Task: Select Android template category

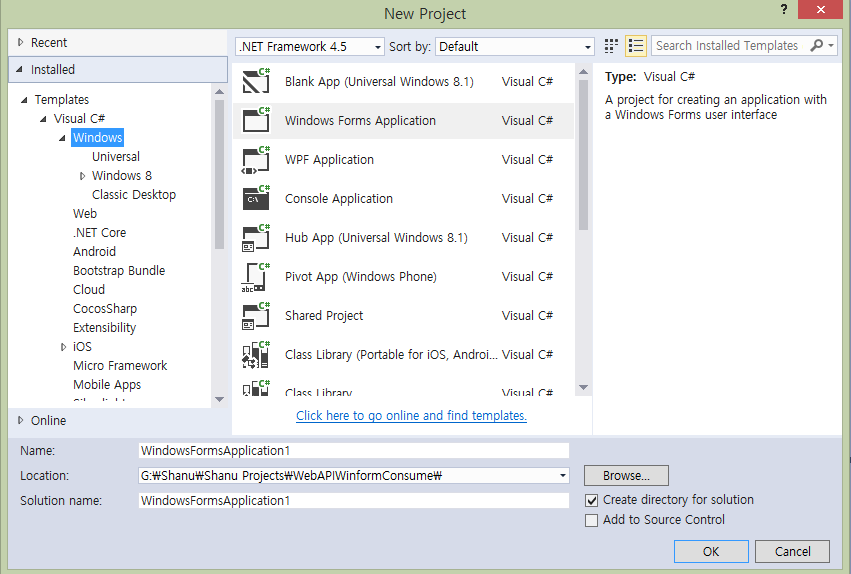Action: (x=94, y=252)
